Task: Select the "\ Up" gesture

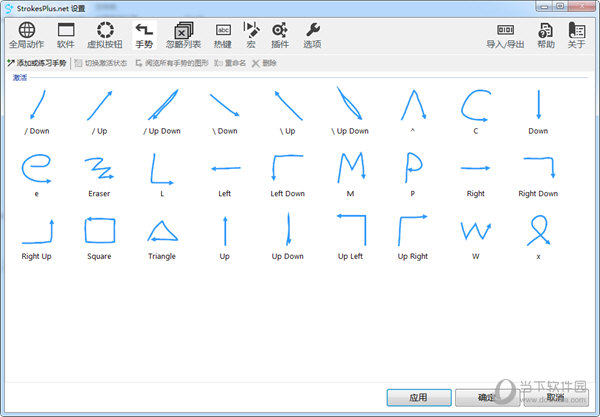Action: click(x=287, y=111)
